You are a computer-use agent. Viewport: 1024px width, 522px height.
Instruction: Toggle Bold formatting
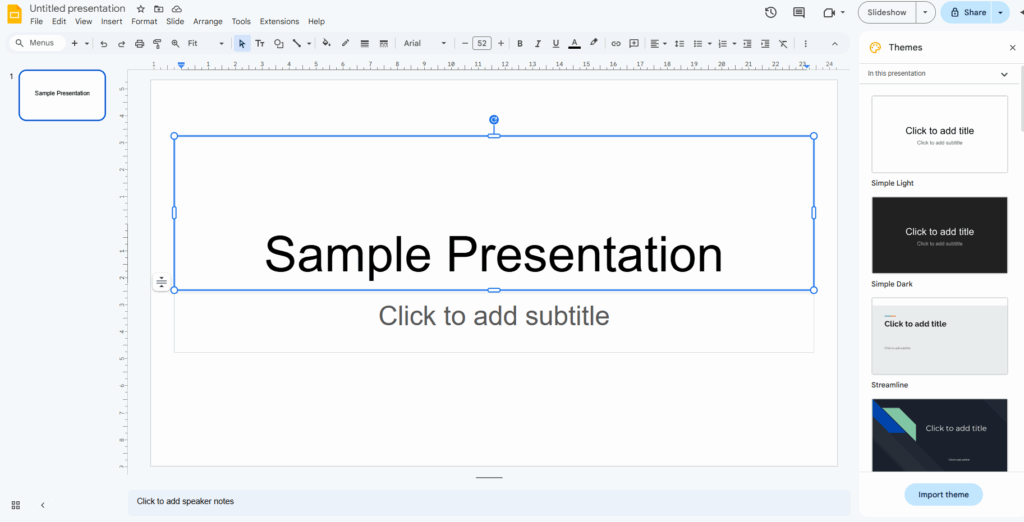[520, 44]
